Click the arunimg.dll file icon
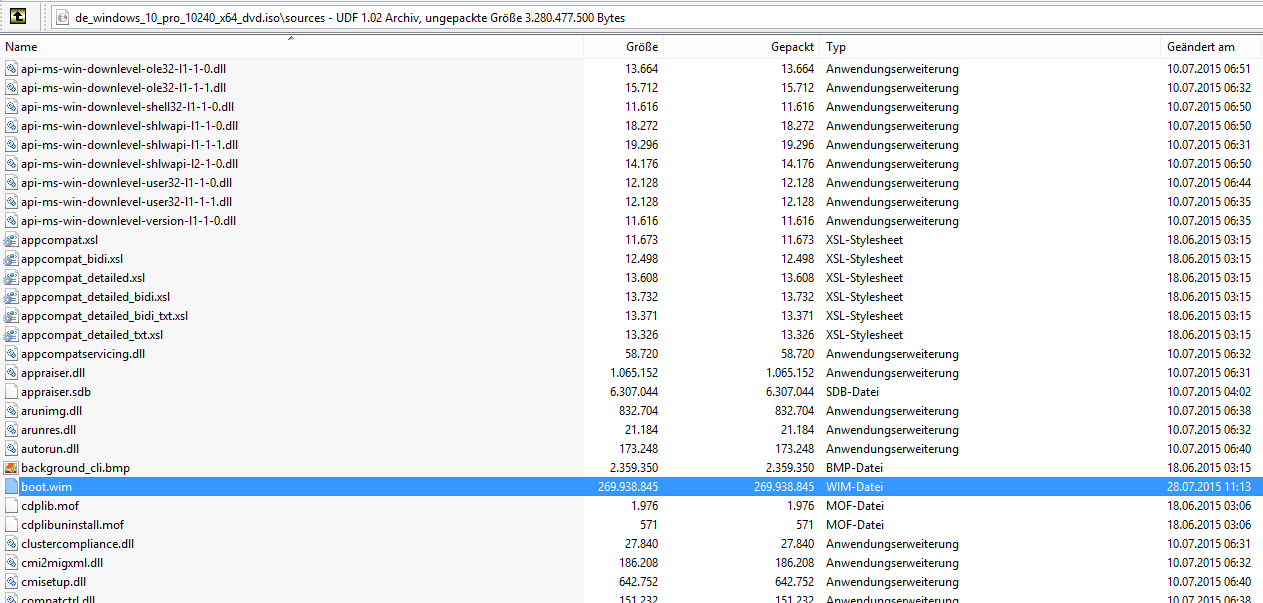The height and width of the screenshot is (603, 1263). [x=11, y=411]
